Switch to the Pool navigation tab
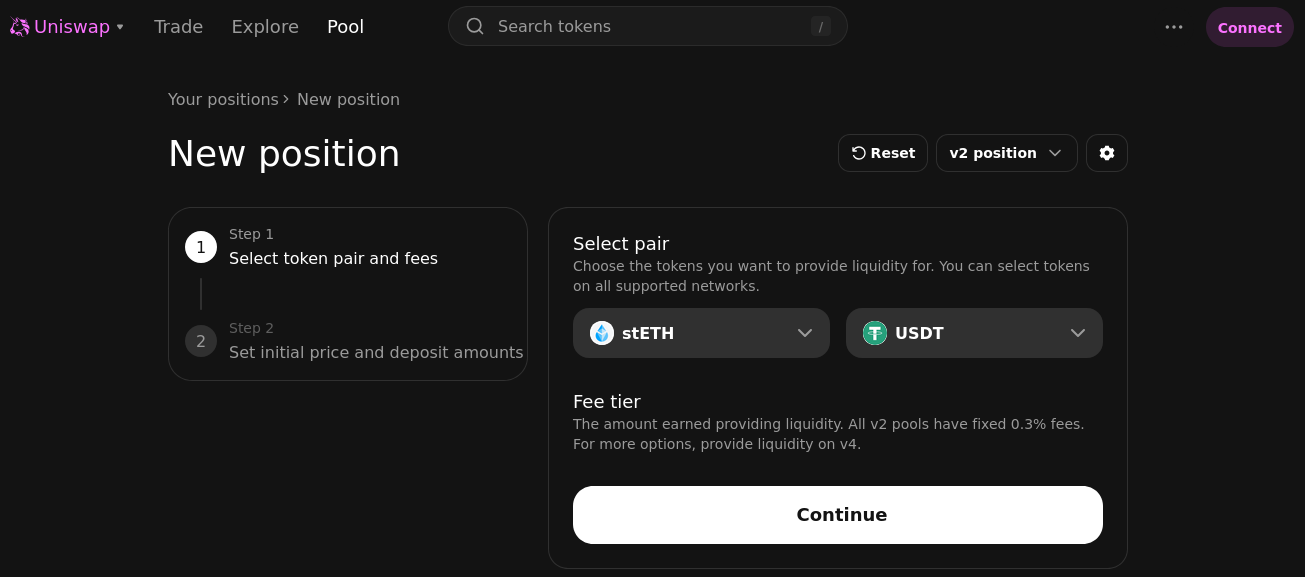The image size is (1305, 577). point(346,27)
